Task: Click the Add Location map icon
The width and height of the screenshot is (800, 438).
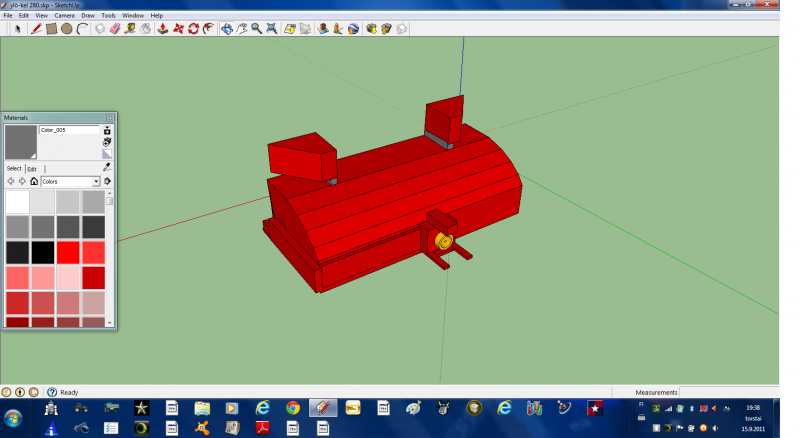Action: [290, 29]
